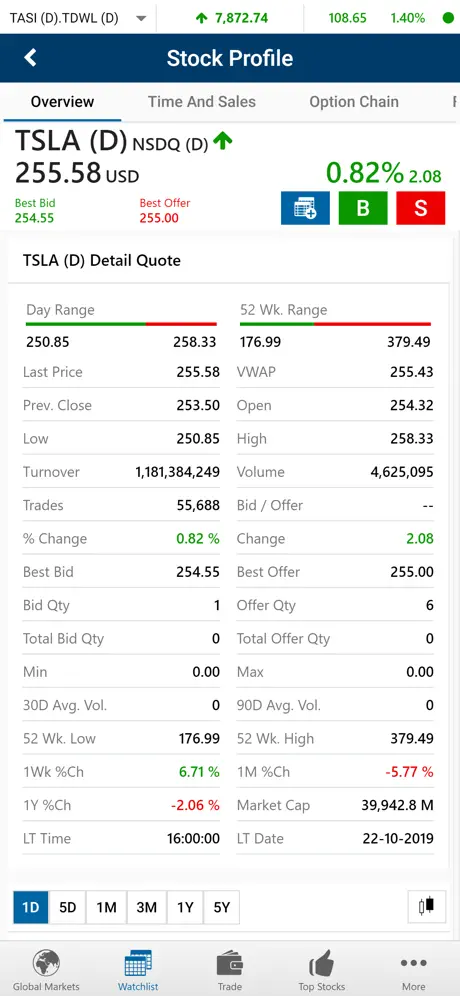Tap 1Wk %Ch value 6.71 %
The height and width of the screenshot is (996, 460).
[199, 772]
